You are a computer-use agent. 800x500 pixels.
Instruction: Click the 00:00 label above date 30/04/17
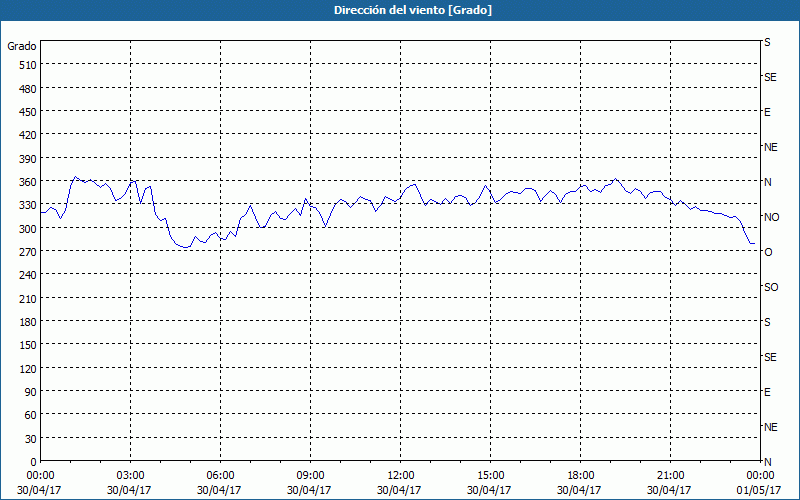click(40, 476)
